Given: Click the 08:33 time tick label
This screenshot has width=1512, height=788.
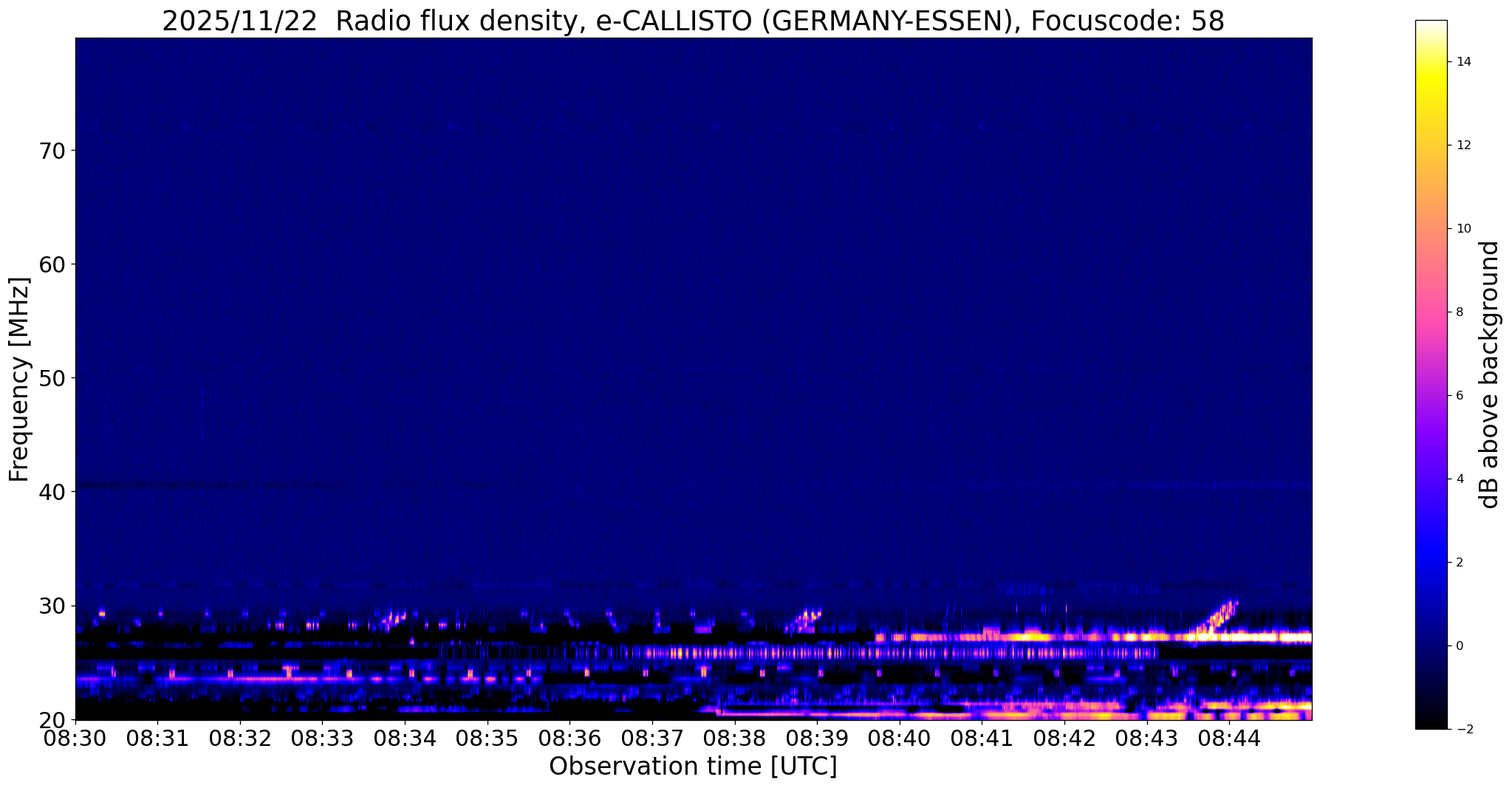Looking at the screenshot, I should pyautogui.click(x=322, y=739).
